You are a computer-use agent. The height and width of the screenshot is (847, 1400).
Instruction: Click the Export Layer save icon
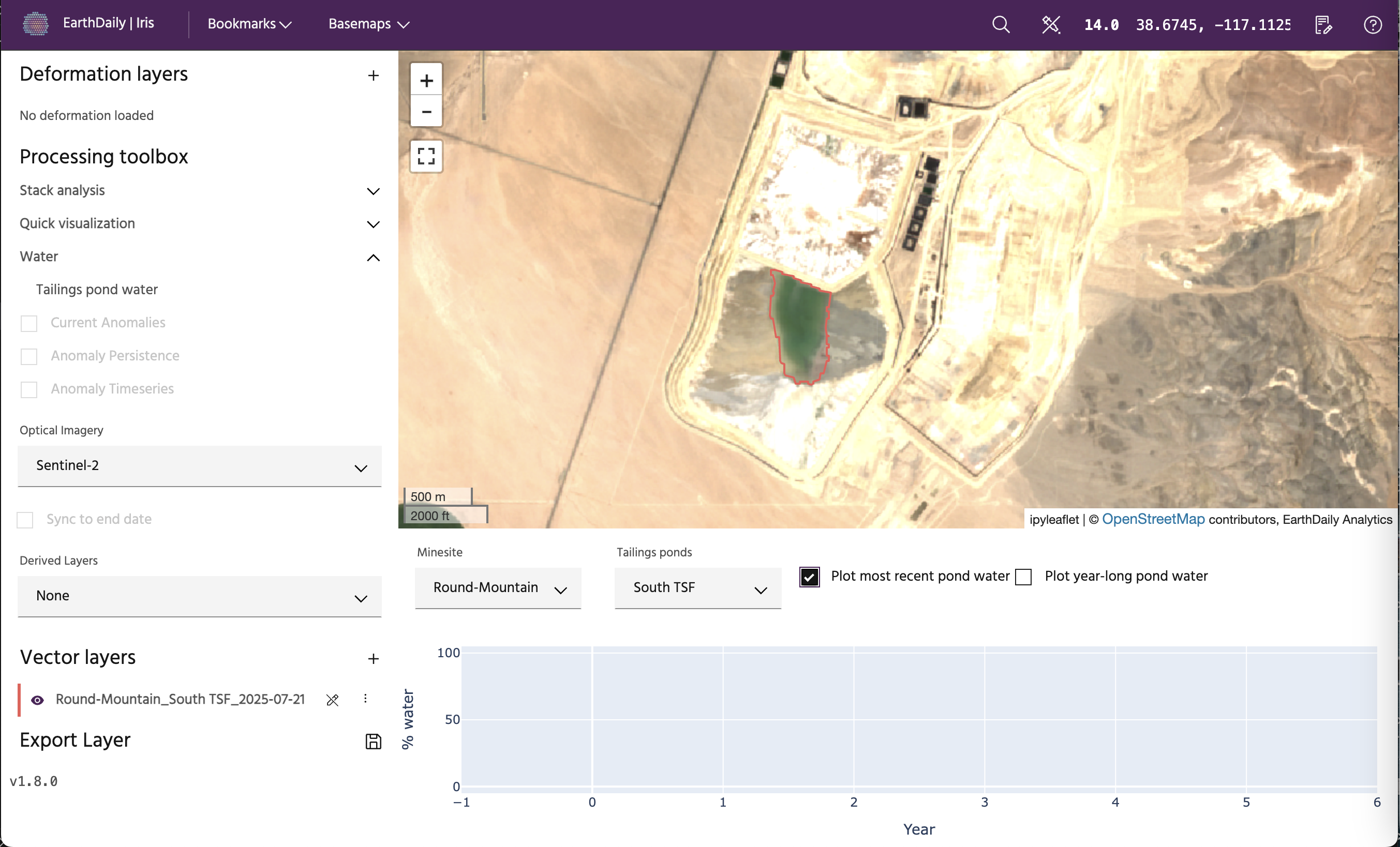373,742
